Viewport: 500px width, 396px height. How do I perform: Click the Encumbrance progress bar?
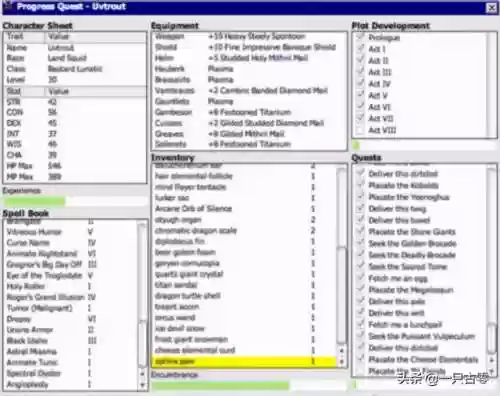point(249,385)
